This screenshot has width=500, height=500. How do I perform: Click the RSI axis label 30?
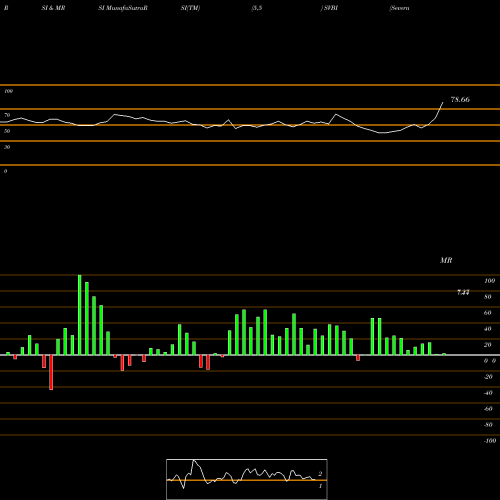coord(7,147)
